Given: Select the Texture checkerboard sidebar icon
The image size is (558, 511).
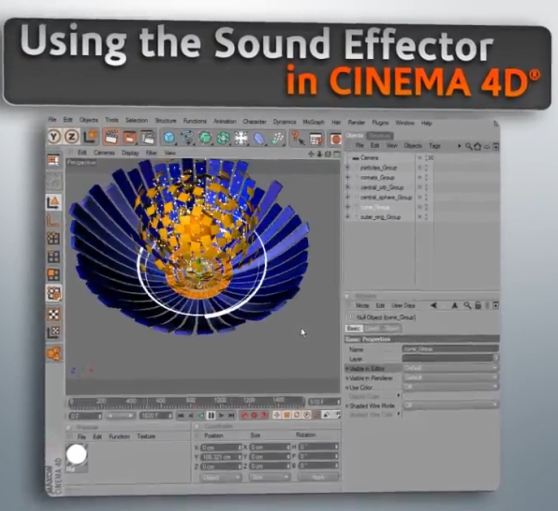Looking at the screenshot, I should coord(54,314).
